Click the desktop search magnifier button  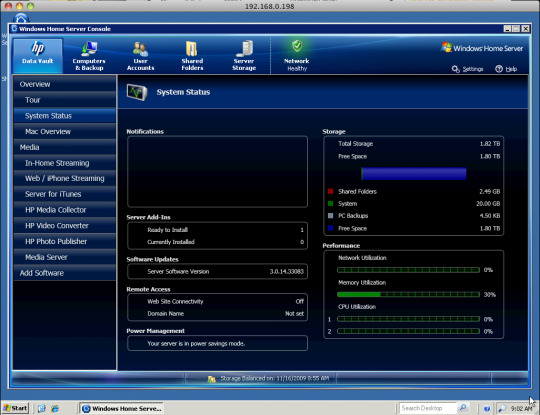click(463, 408)
